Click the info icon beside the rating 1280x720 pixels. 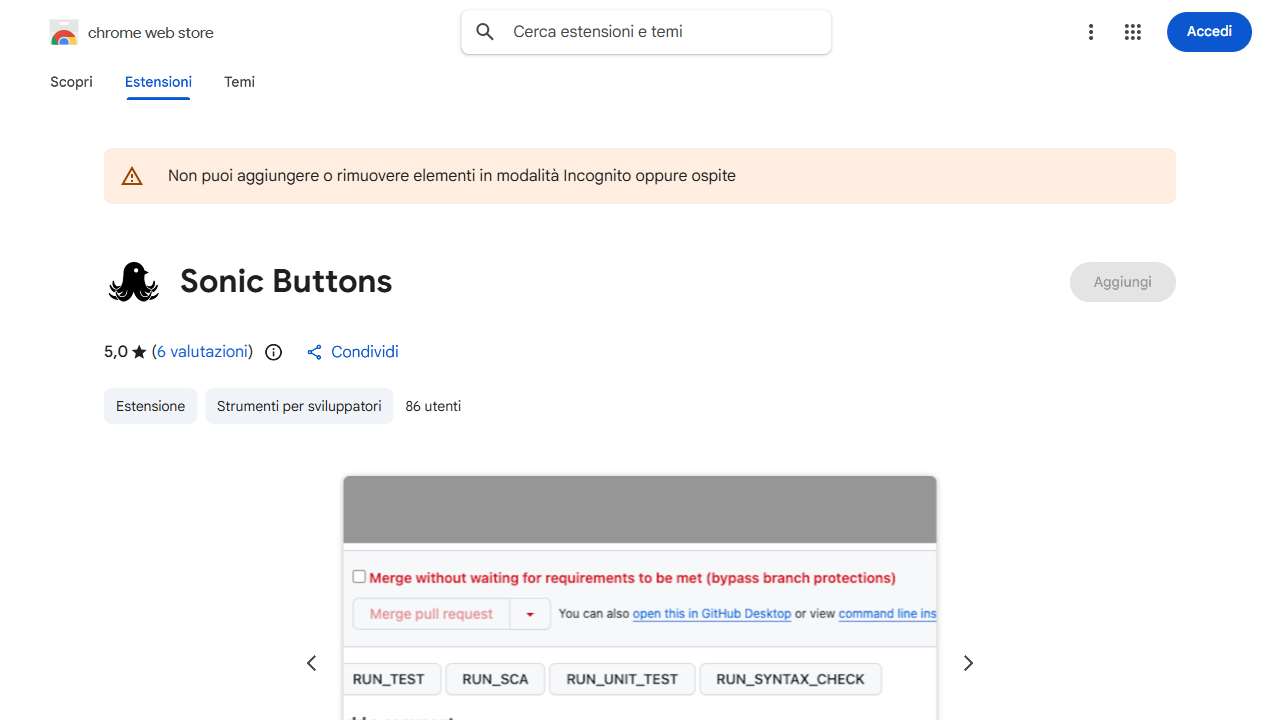pyautogui.click(x=273, y=352)
